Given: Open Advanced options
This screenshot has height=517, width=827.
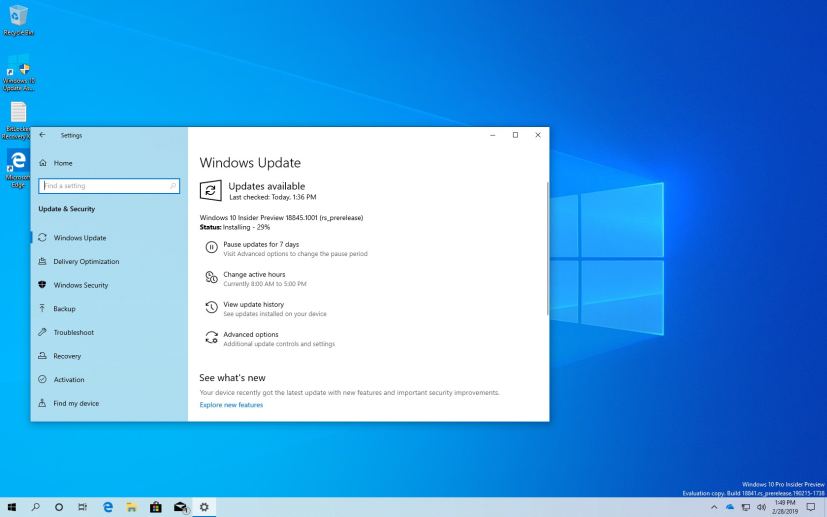Looking at the screenshot, I should pos(251,334).
